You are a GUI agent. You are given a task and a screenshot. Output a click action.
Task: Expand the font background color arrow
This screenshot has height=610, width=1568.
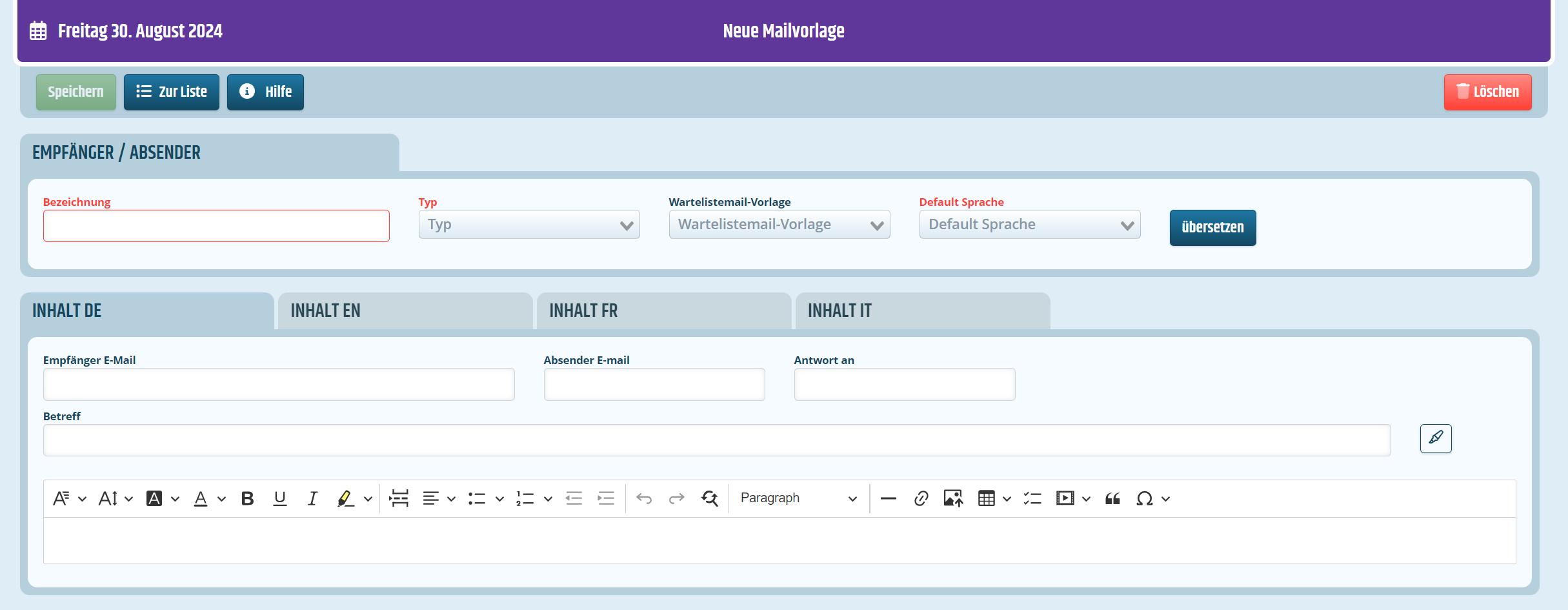175,499
